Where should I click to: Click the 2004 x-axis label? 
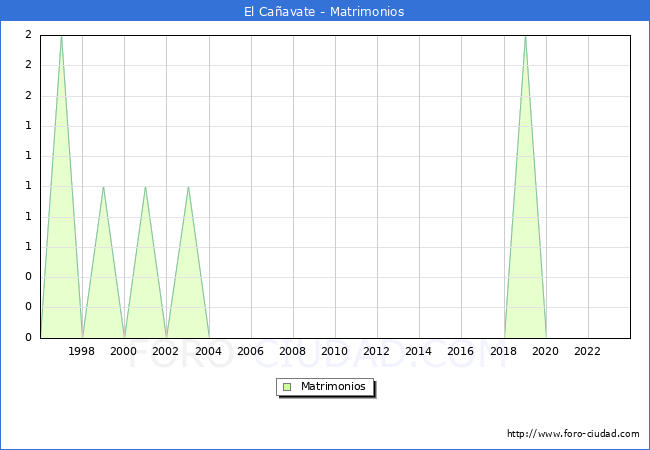[x=209, y=351]
